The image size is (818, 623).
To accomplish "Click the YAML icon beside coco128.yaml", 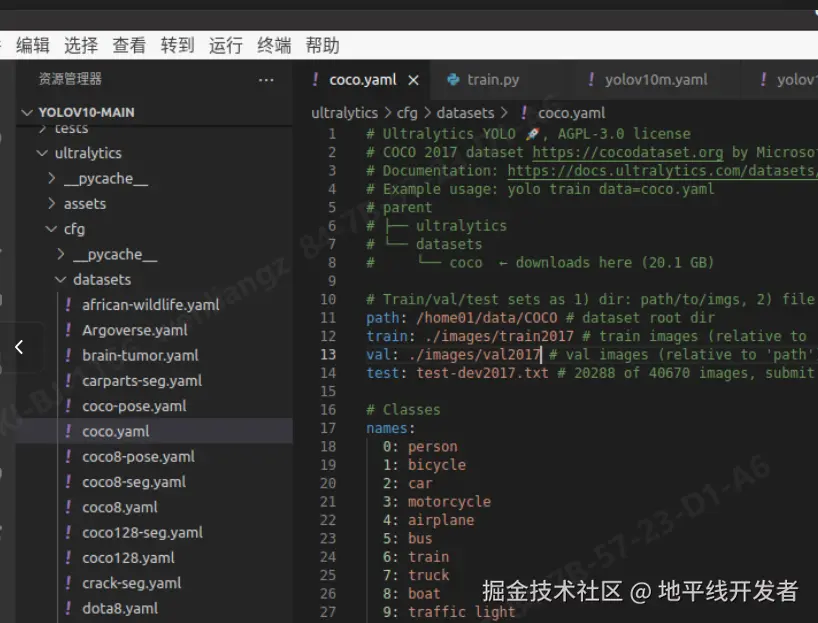I will pyautogui.click(x=68, y=558).
